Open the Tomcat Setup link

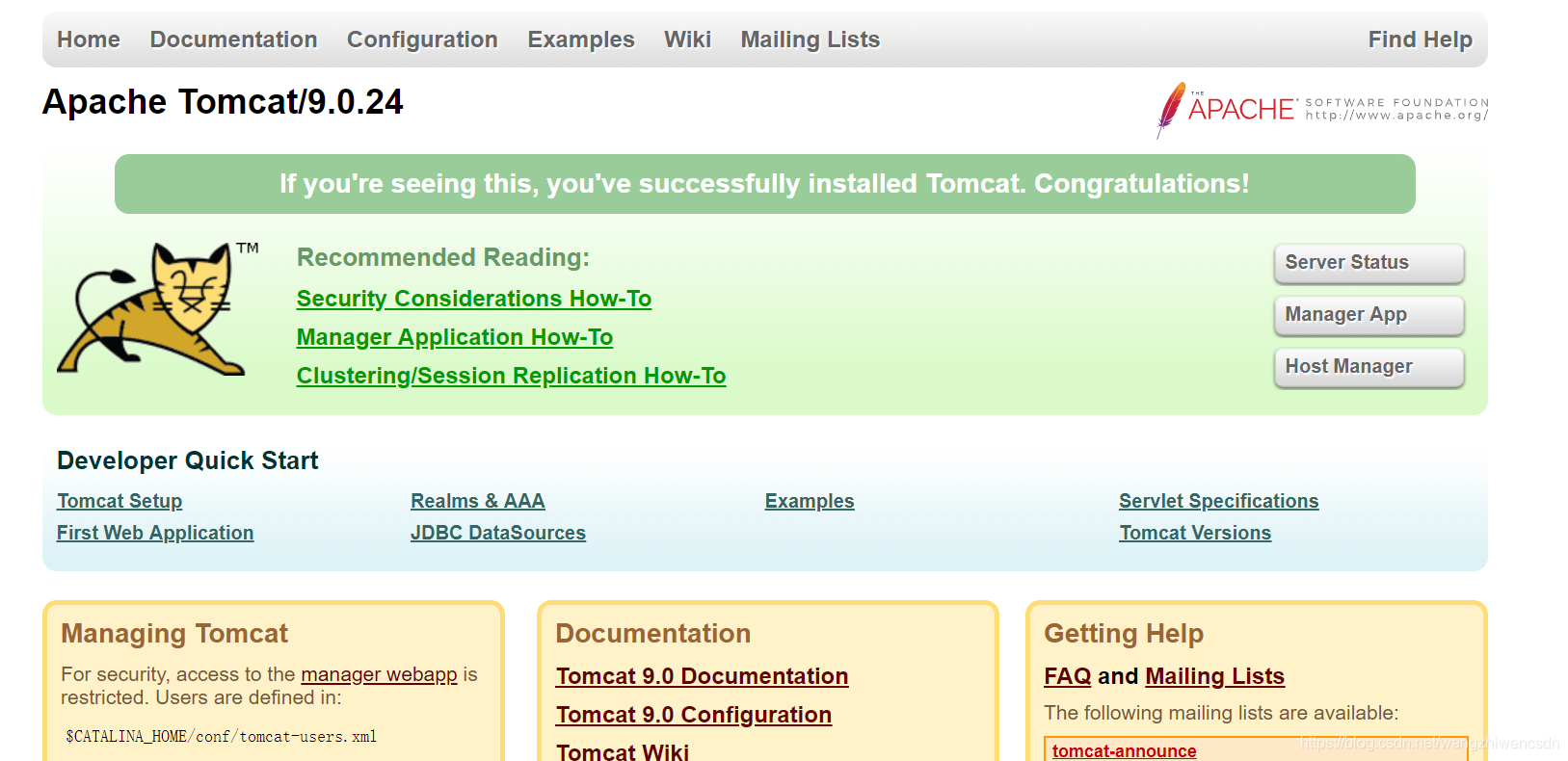120,501
